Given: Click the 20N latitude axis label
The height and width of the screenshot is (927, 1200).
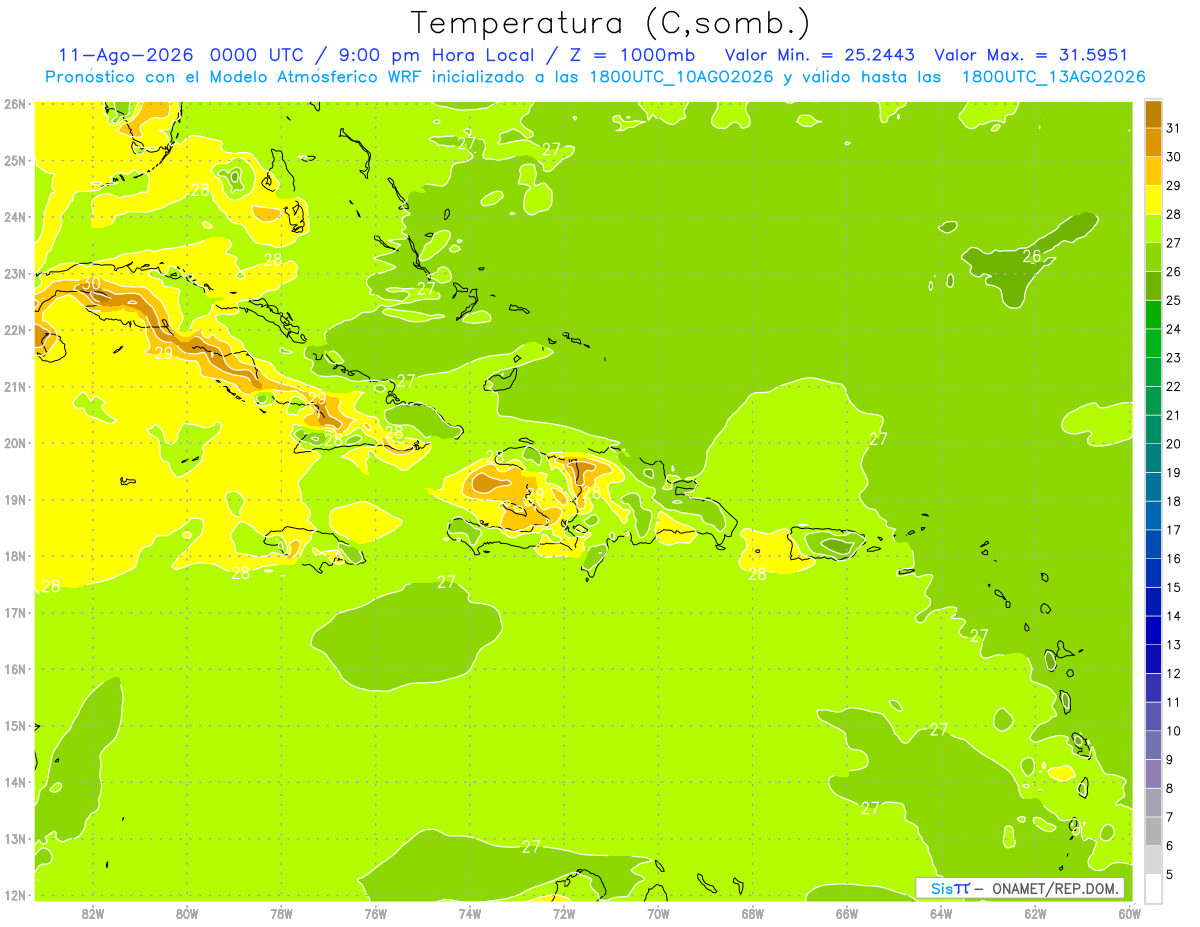Looking at the screenshot, I should pyautogui.click(x=15, y=443).
